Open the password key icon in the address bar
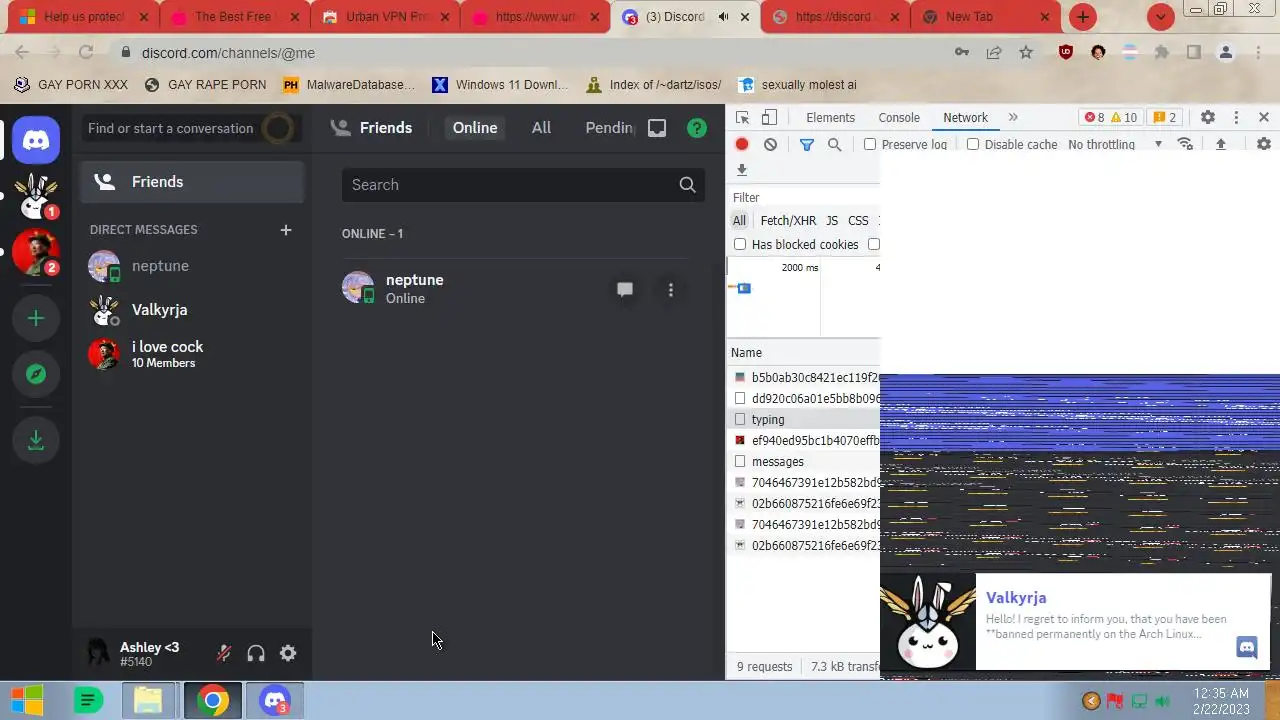This screenshot has height=720, width=1280. click(962, 53)
